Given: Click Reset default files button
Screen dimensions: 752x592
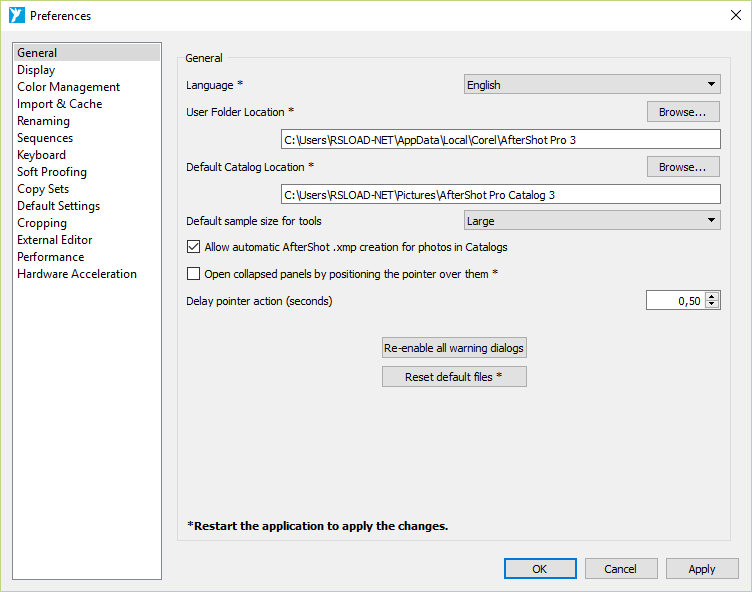Looking at the screenshot, I should (454, 377).
